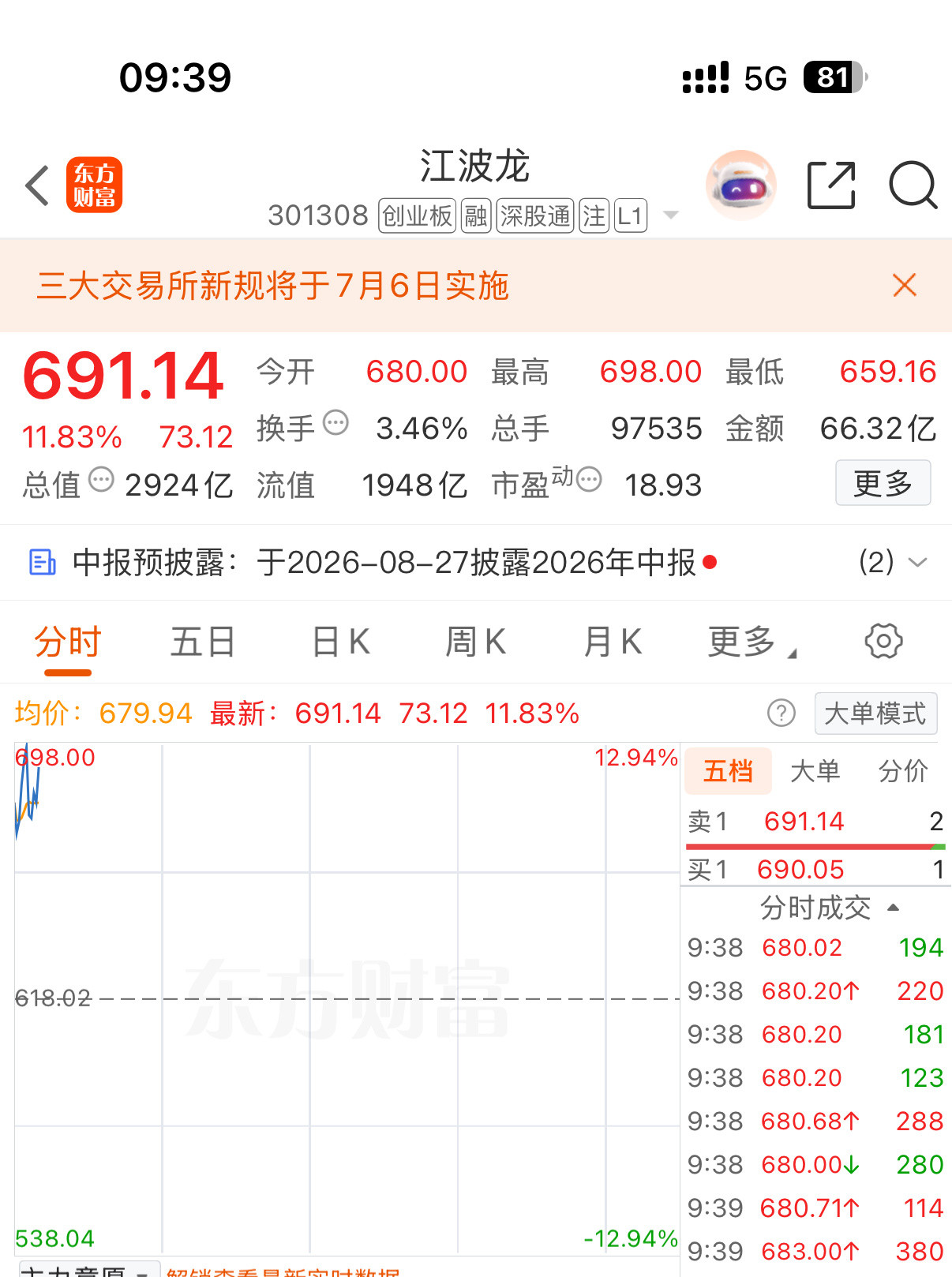Tap the trade row 680.20↑ volume 220
952x1277 pixels.
pyautogui.click(x=815, y=991)
